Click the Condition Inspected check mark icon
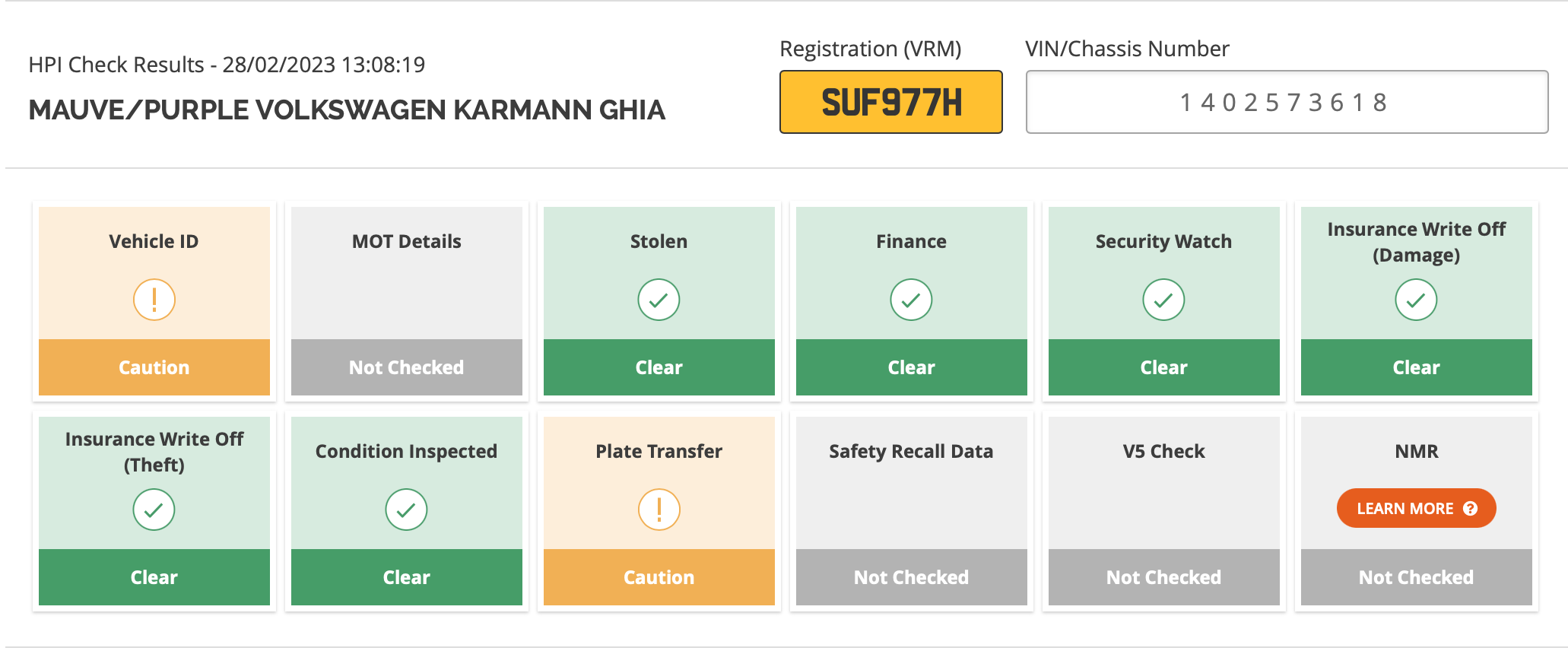The width and height of the screenshot is (1568, 651). pos(406,510)
